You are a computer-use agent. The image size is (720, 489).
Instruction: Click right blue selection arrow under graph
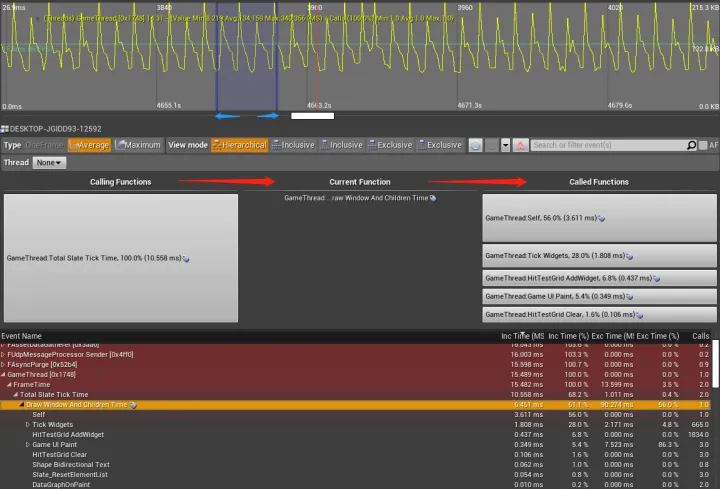268,116
